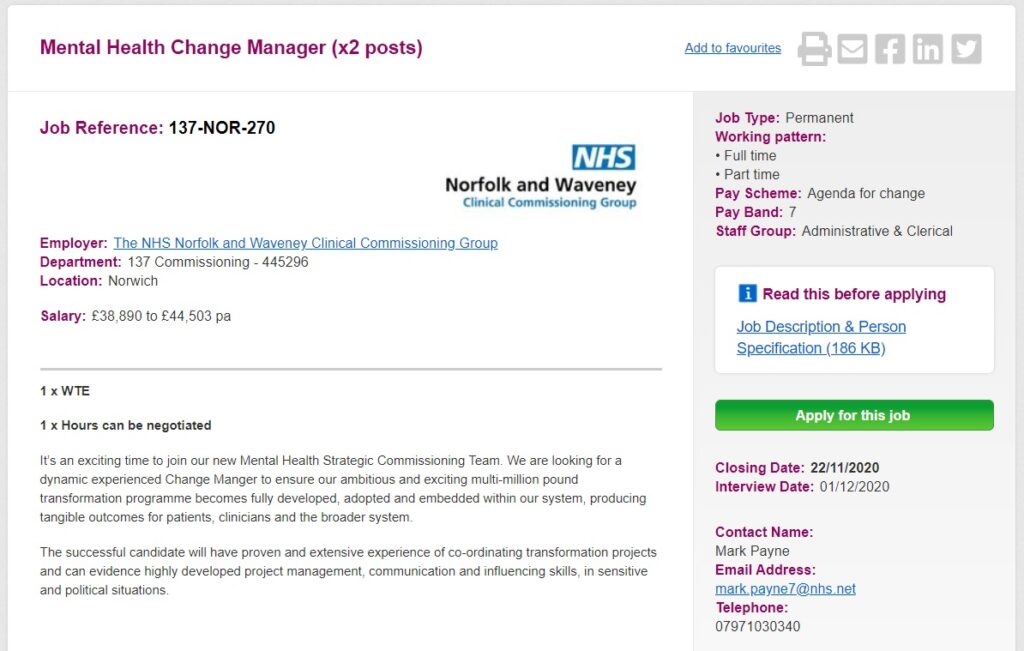Image resolution: width=1024 pixels, height=651 pixels.
Task: Click the telephone number 07971030340
Action: click(x=758, y=626)
